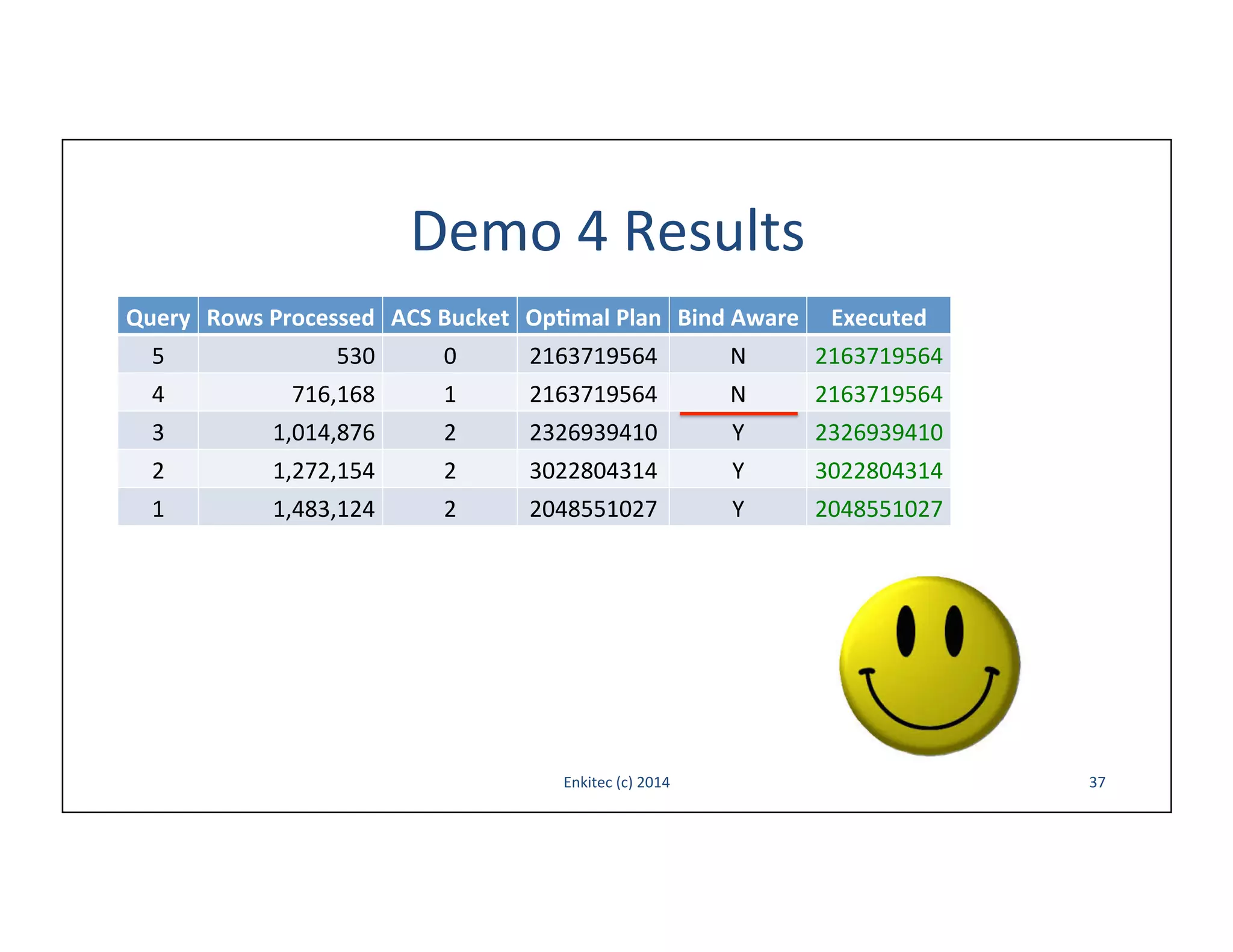This screenshot has width=1233, height=952.
Task: Click ACS Bucket value in the 1,483,124 row
Action: coord(450,509)
